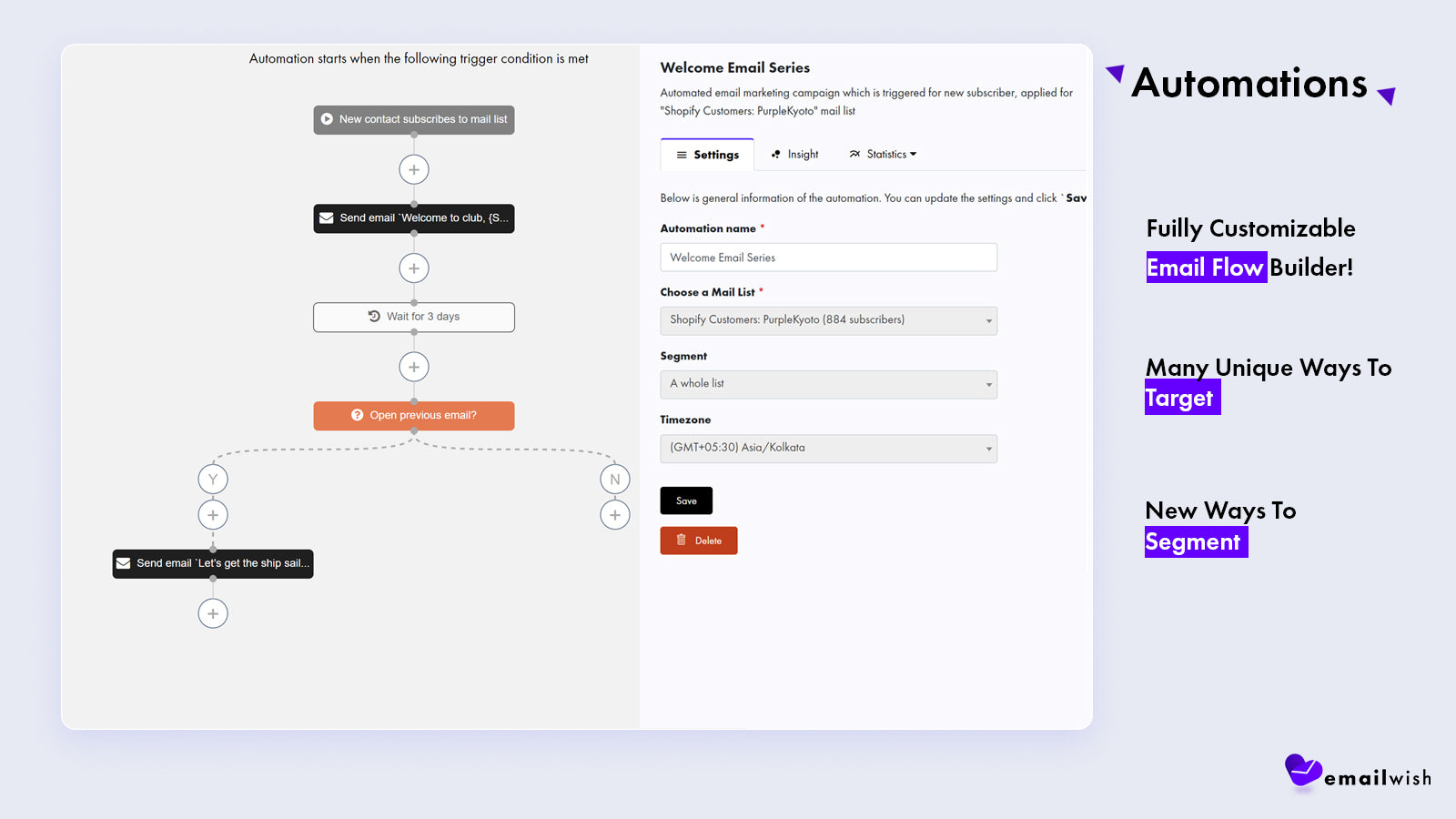1456x819 pixels.
Task: Open the 'Choose a Mail List' dropdown
Action: click(828, 320)
